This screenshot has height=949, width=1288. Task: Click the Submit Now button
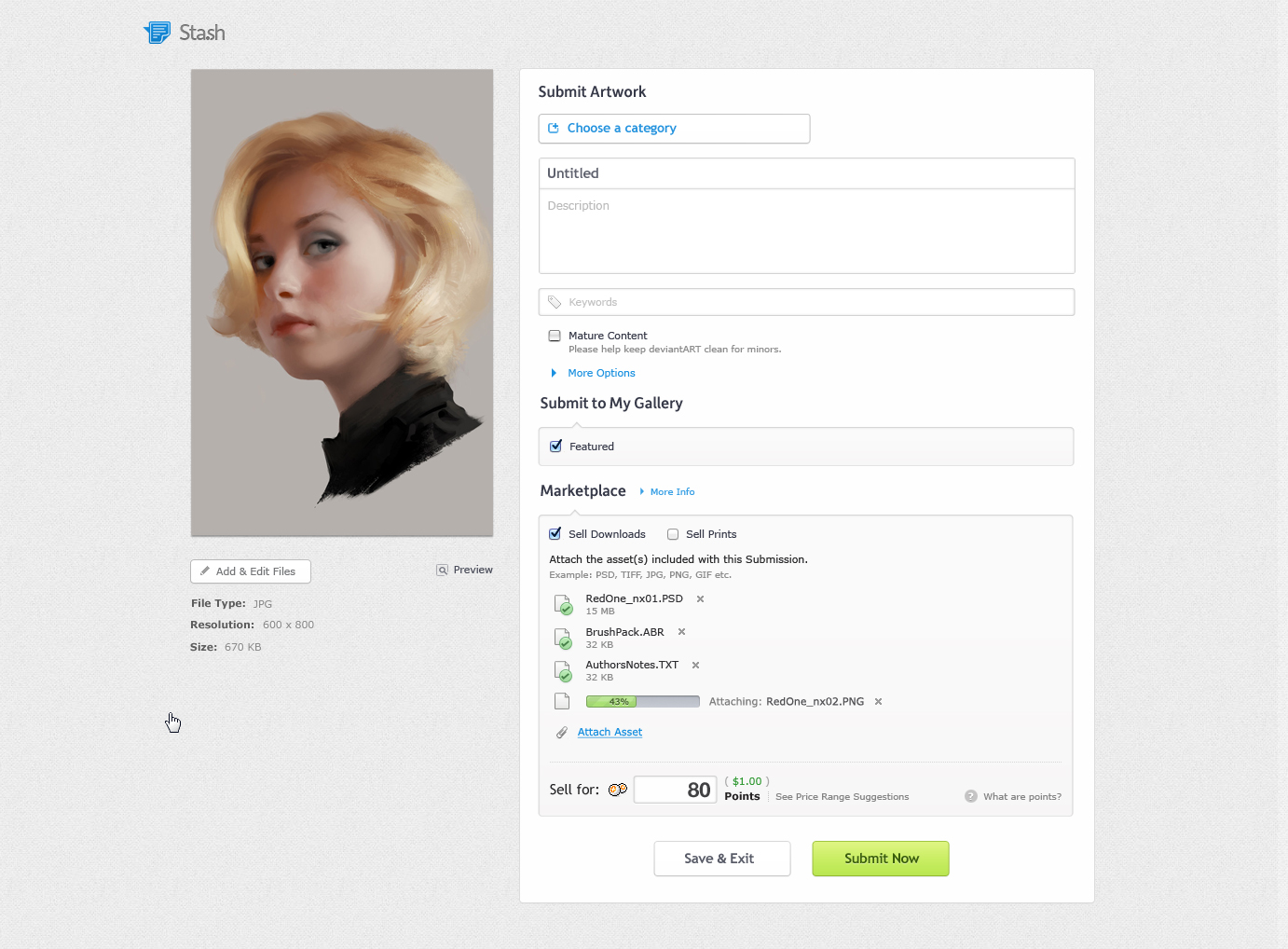880,858
